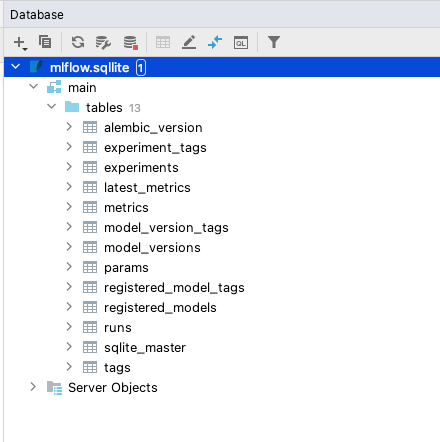Screen dimensions: 440x442
Task: Select the latest_metrics table
Action: [147, 188]
